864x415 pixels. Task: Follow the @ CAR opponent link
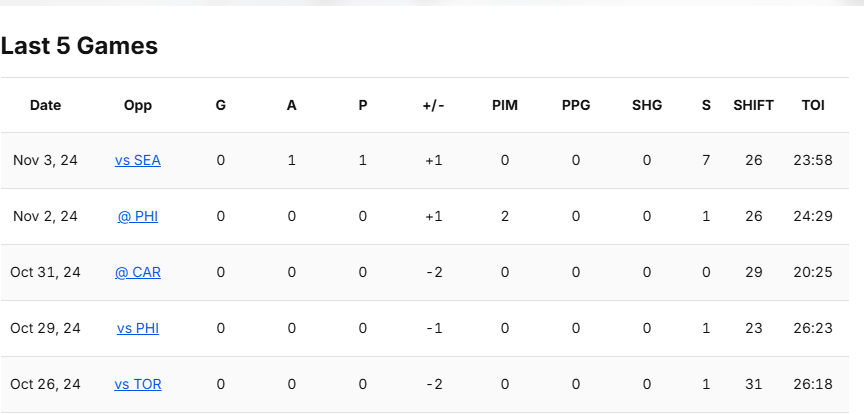[138, 272]
